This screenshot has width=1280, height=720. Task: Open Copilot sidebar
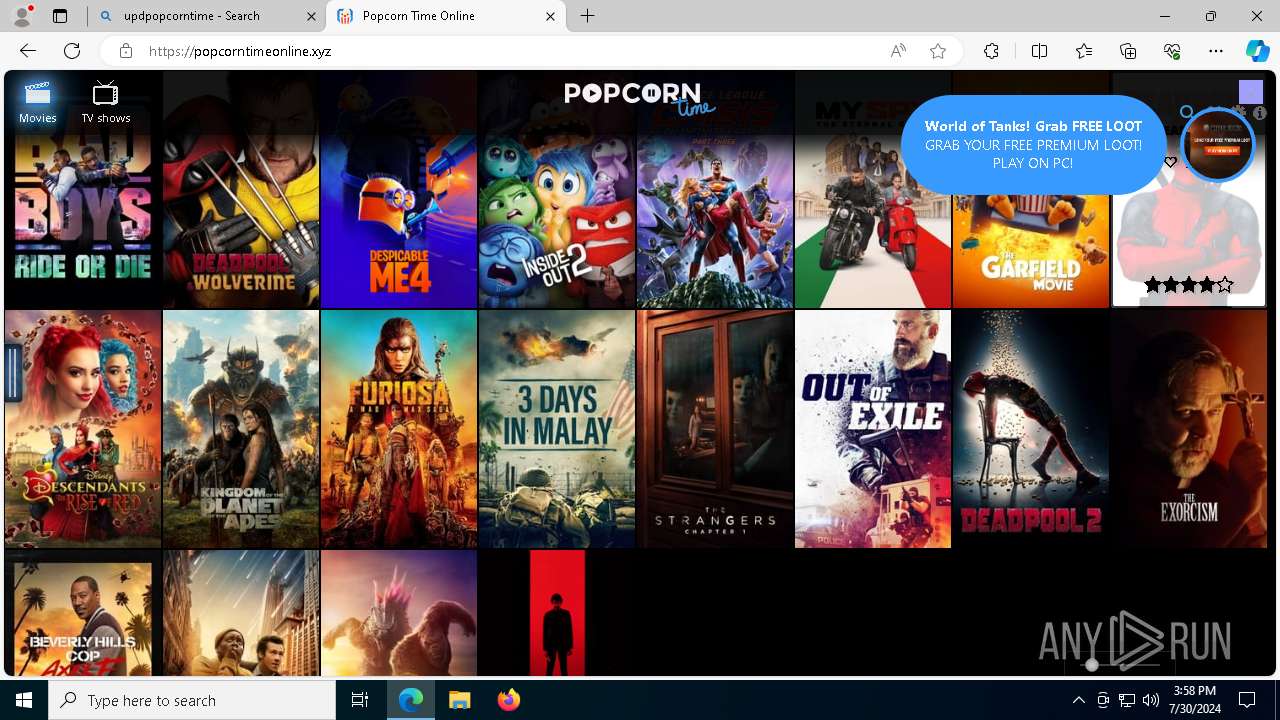pyautogui.click(x=1257, y=51)
